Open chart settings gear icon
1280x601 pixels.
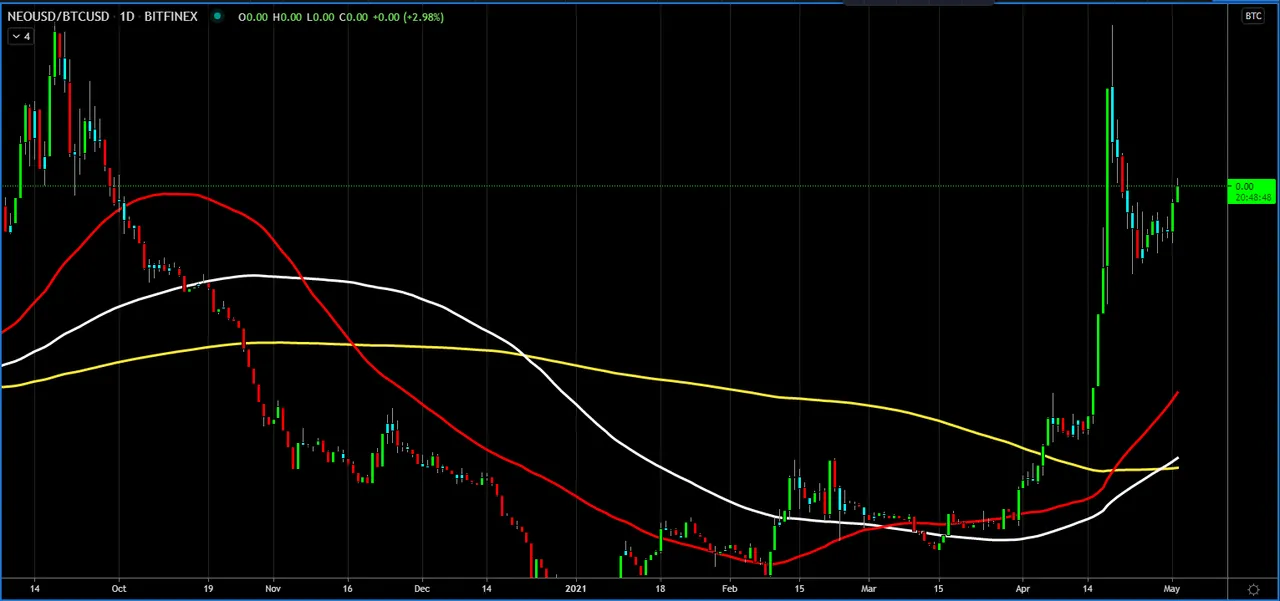tap(1253, 590)
